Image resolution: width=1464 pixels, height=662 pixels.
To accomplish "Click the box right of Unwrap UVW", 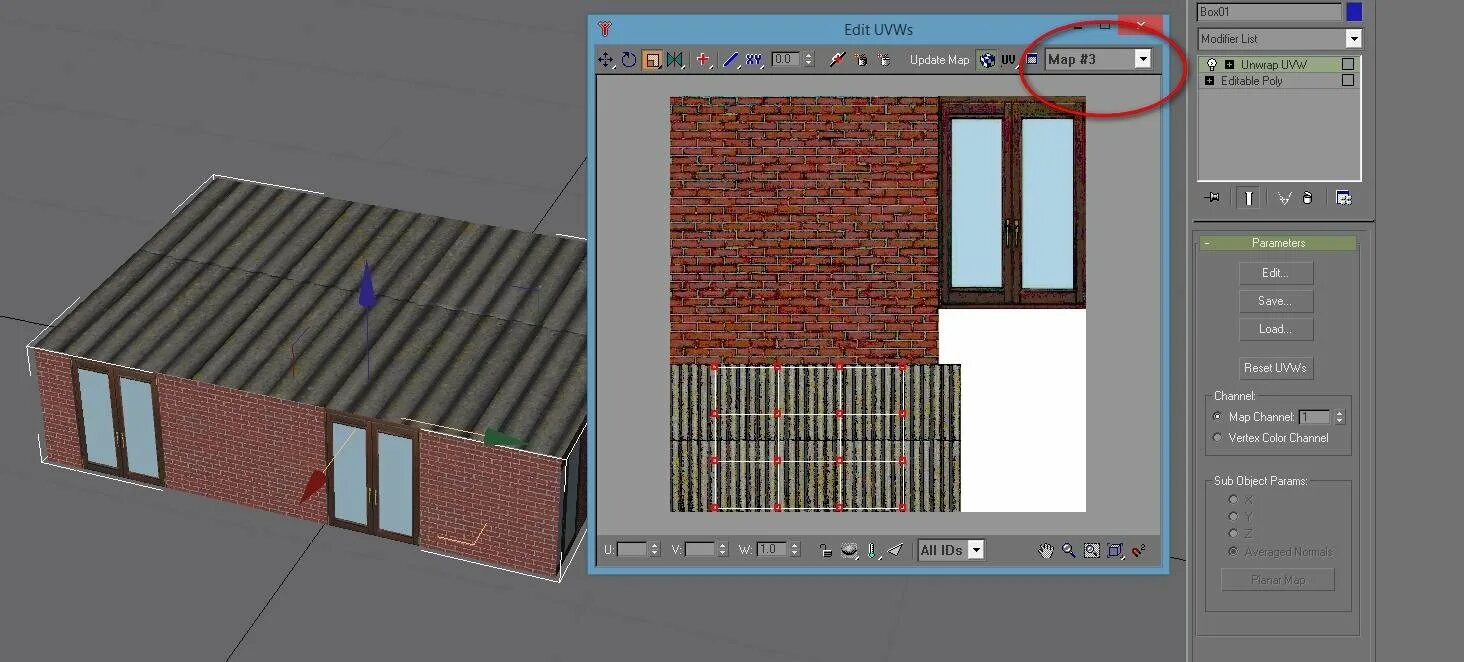I will (x=1348, y=64).
